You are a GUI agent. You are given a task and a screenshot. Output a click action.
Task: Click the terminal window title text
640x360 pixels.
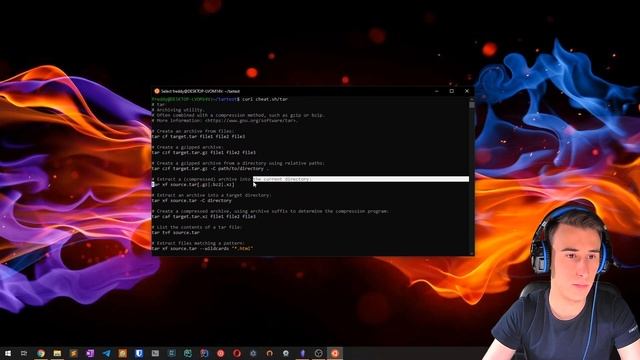point(200,91)
